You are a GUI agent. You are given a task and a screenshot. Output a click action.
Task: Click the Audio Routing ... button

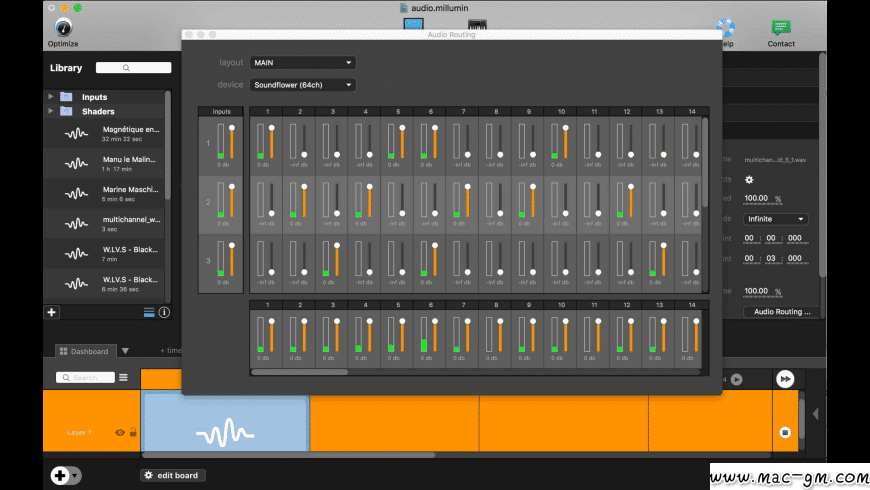tap(782, 312)
